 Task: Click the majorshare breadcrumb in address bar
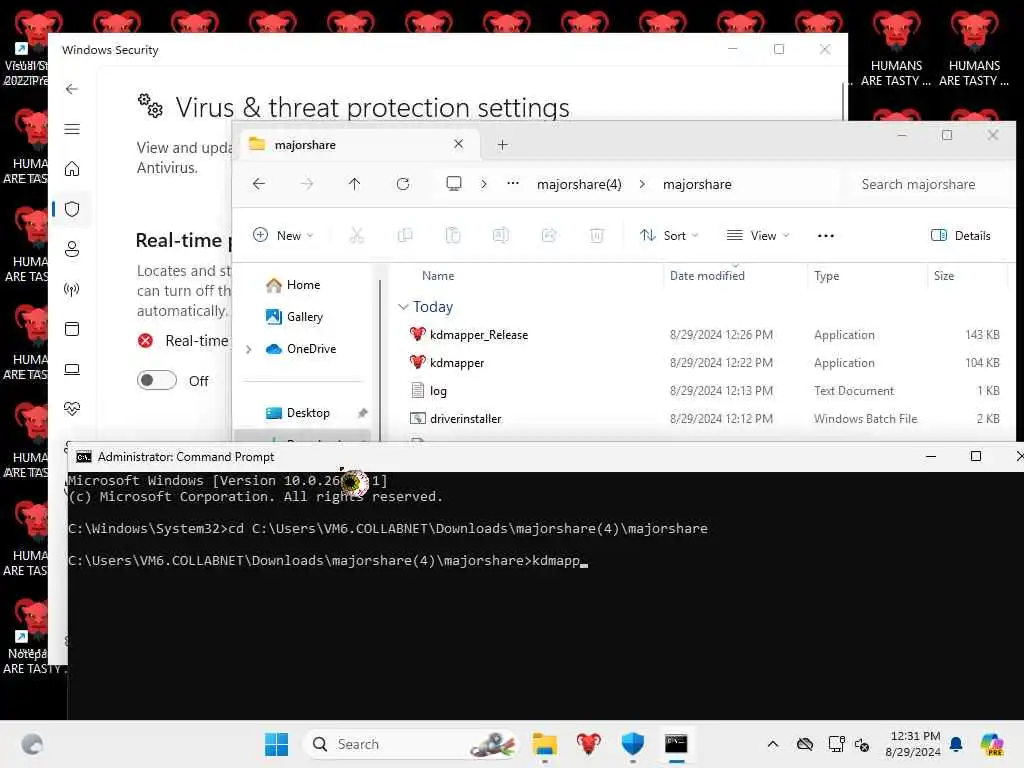[697, 185]
